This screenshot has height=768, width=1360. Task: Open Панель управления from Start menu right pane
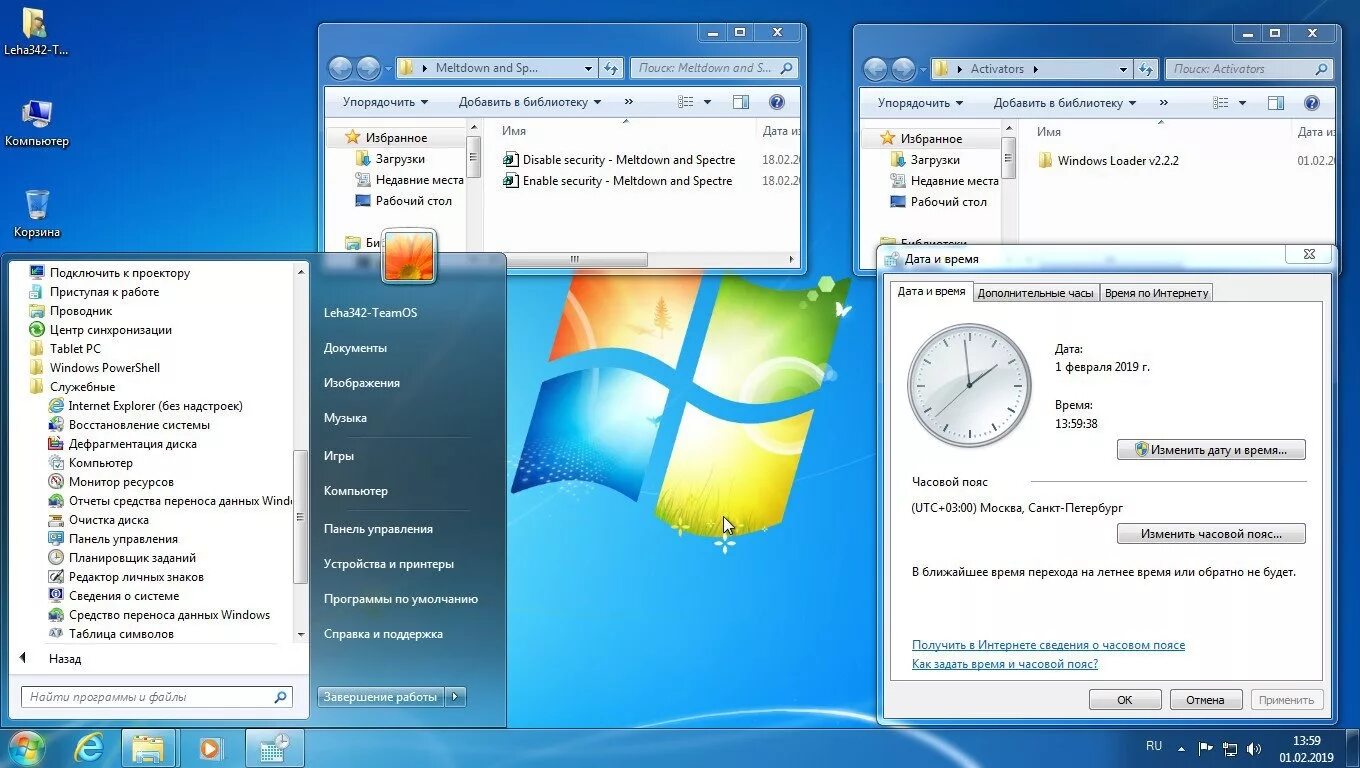(x=378, y=529)
